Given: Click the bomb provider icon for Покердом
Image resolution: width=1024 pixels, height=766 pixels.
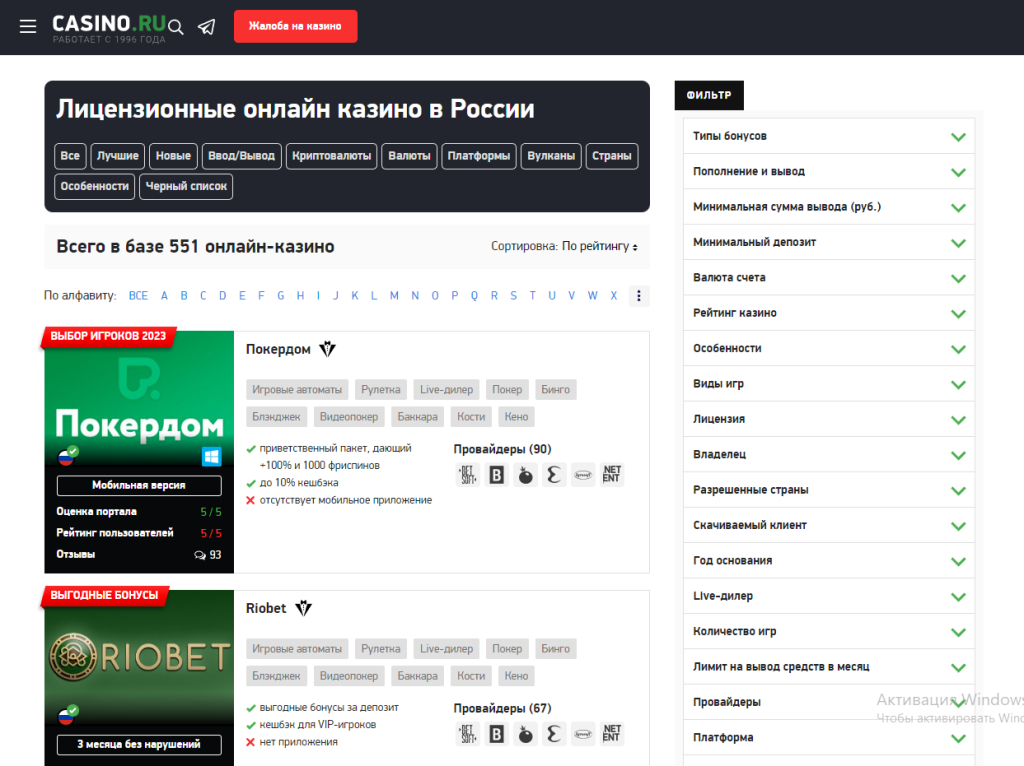Looking at the screenshot, I should [525, 475].
